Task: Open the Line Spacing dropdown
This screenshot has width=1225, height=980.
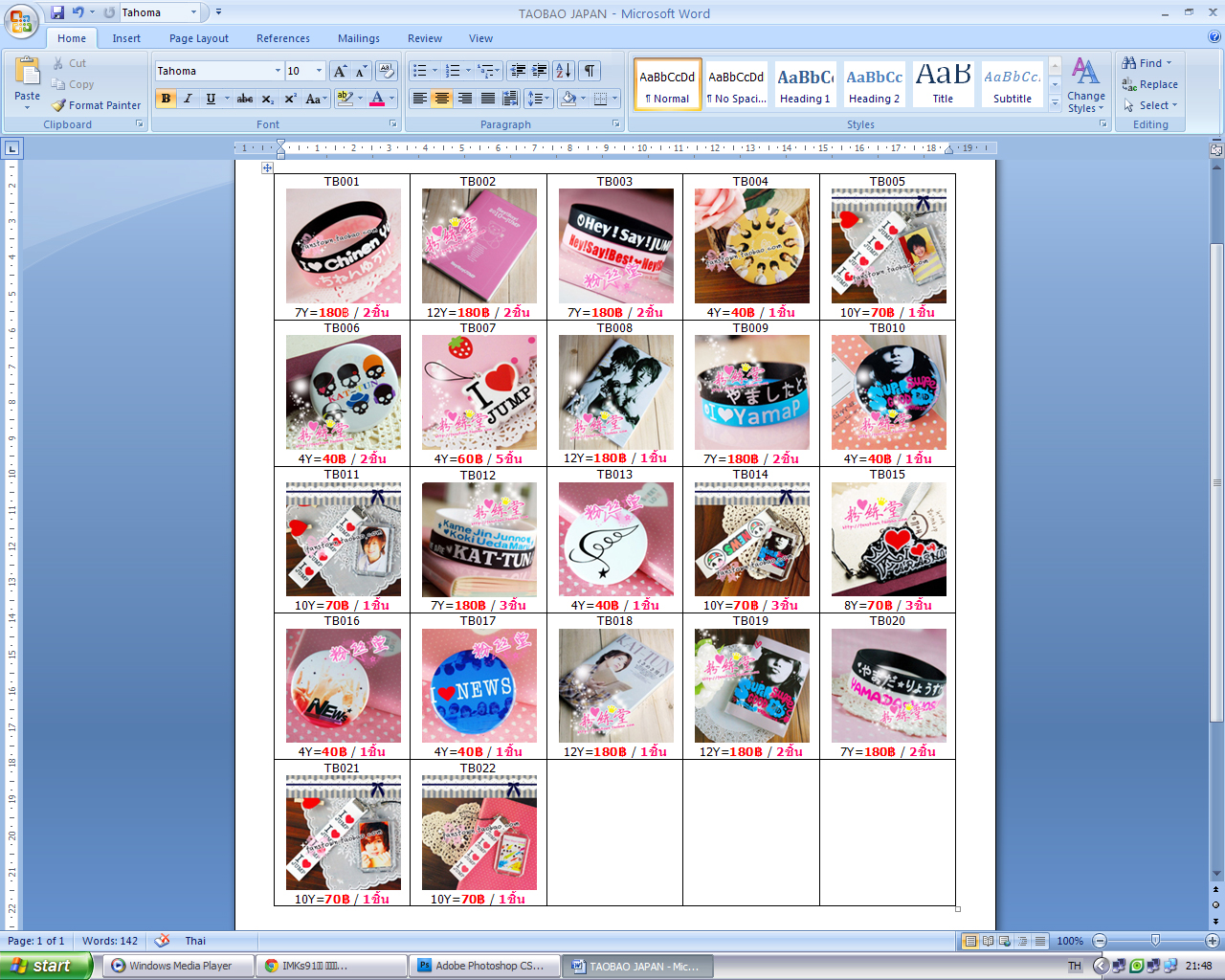Action: point(539,99)
